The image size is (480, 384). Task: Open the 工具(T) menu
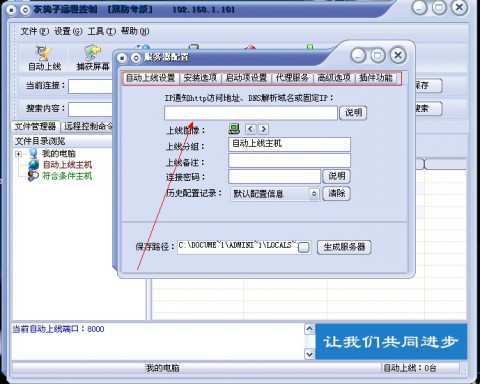101,31
